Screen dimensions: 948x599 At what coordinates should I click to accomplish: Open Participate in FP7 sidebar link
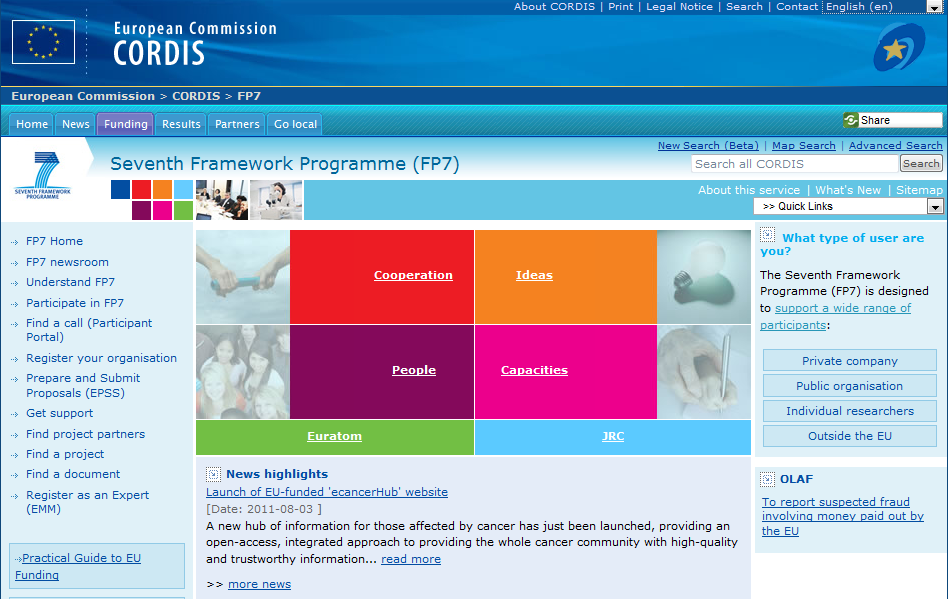(x=75, y=303)
